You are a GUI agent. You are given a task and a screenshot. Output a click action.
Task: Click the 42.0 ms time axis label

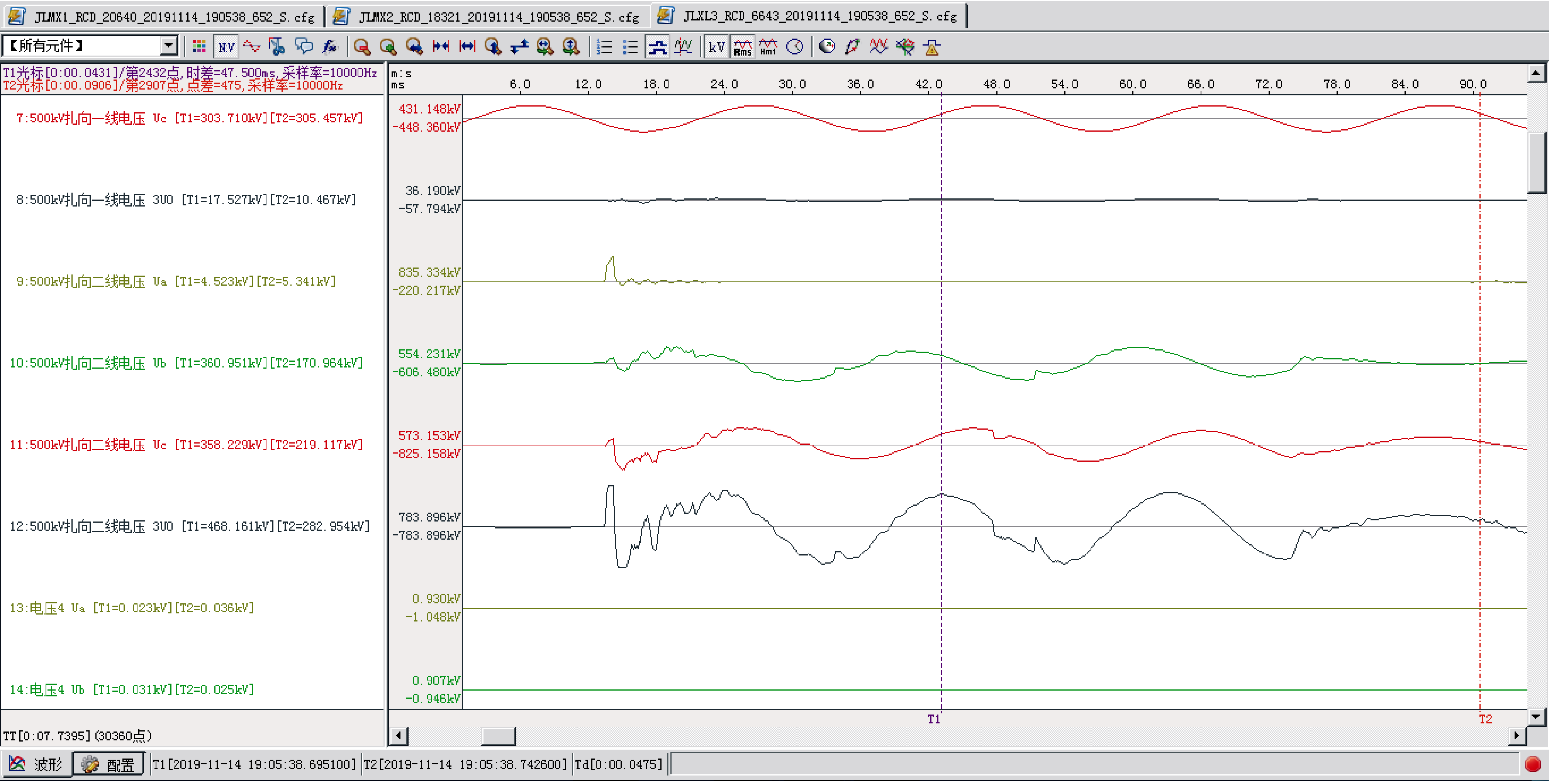coord(928,84)
